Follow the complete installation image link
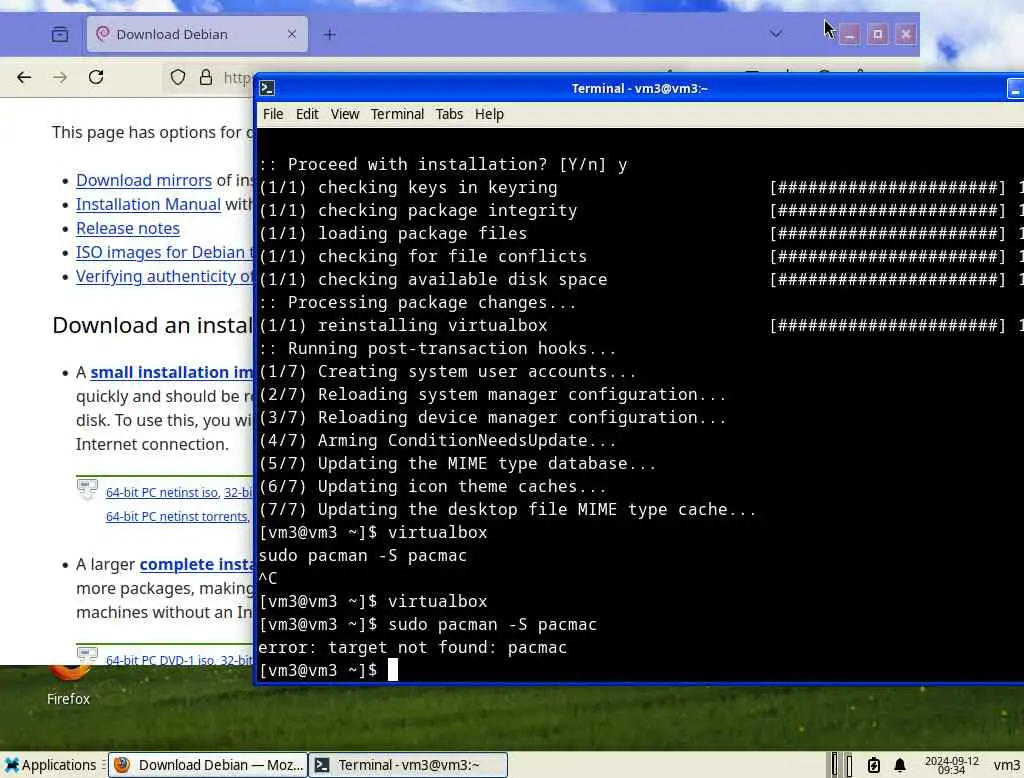This screenshot has height=778, width=1024. pyautogui.click(x=196, y=564)
